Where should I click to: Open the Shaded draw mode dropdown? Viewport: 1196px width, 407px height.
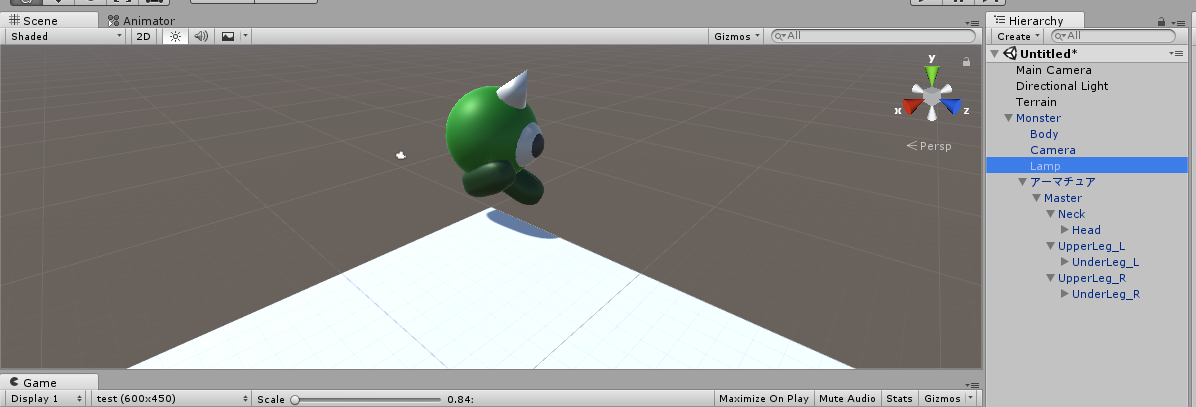tap(66, 36)
